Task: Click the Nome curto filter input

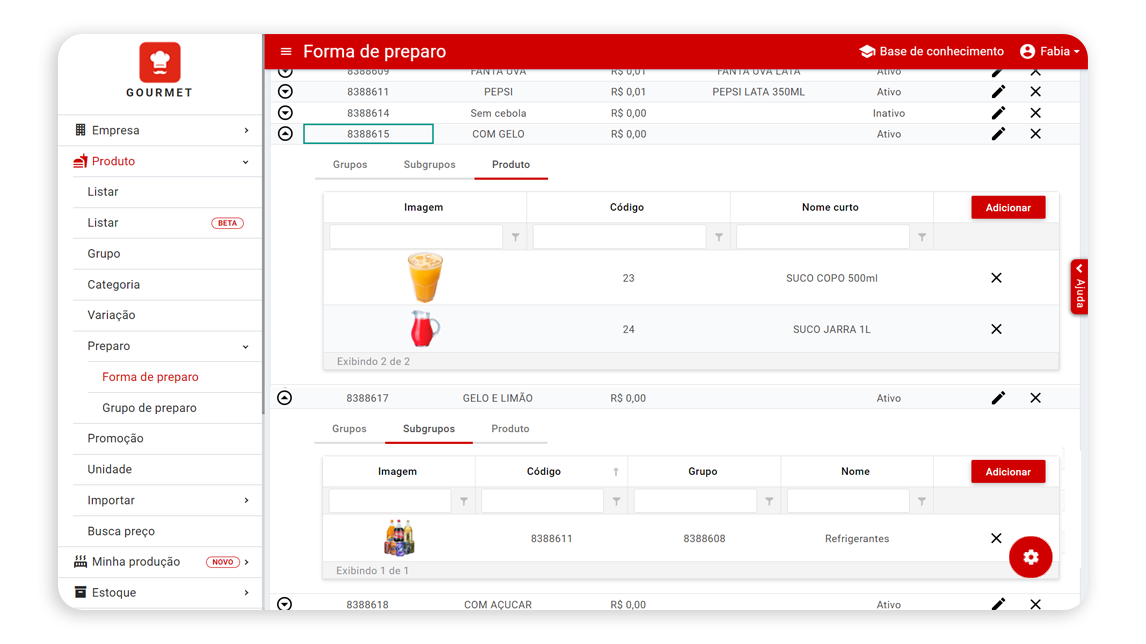Action: click(822, 237)
